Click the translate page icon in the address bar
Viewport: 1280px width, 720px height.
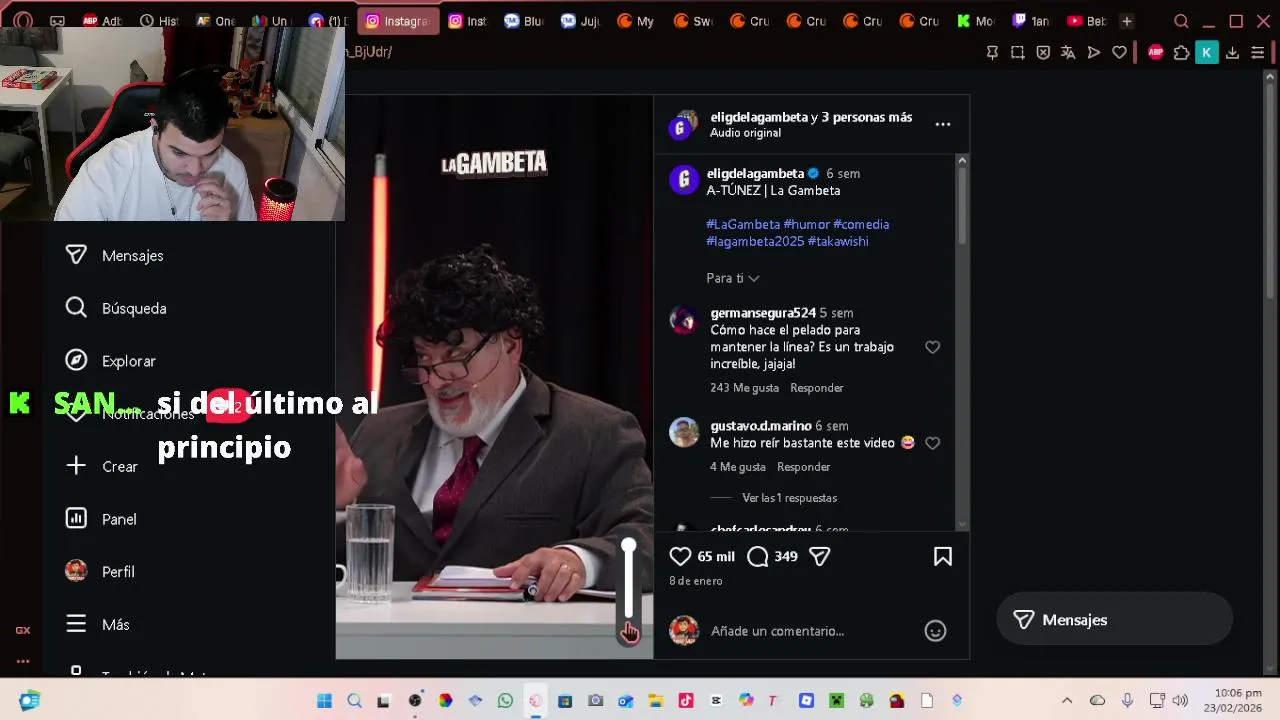1068,52
